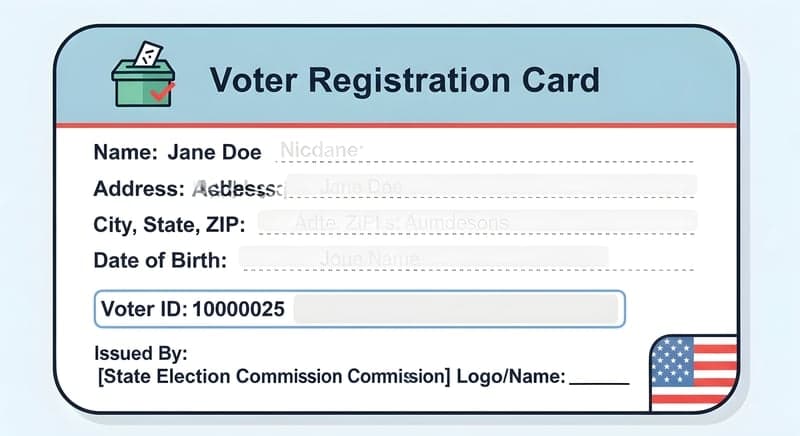Click the Logo/Name blank line
This screenshot has width=800, height=436.
pyautogui.click(x=600, y=380)
